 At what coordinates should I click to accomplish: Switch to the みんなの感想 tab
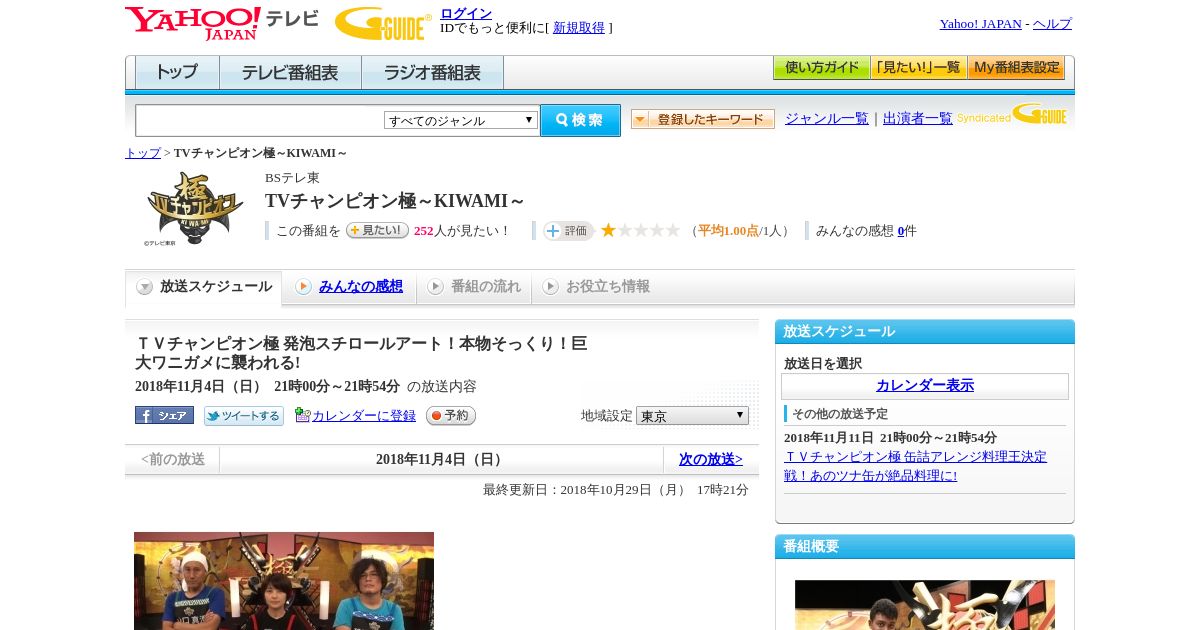coord(349,287)
